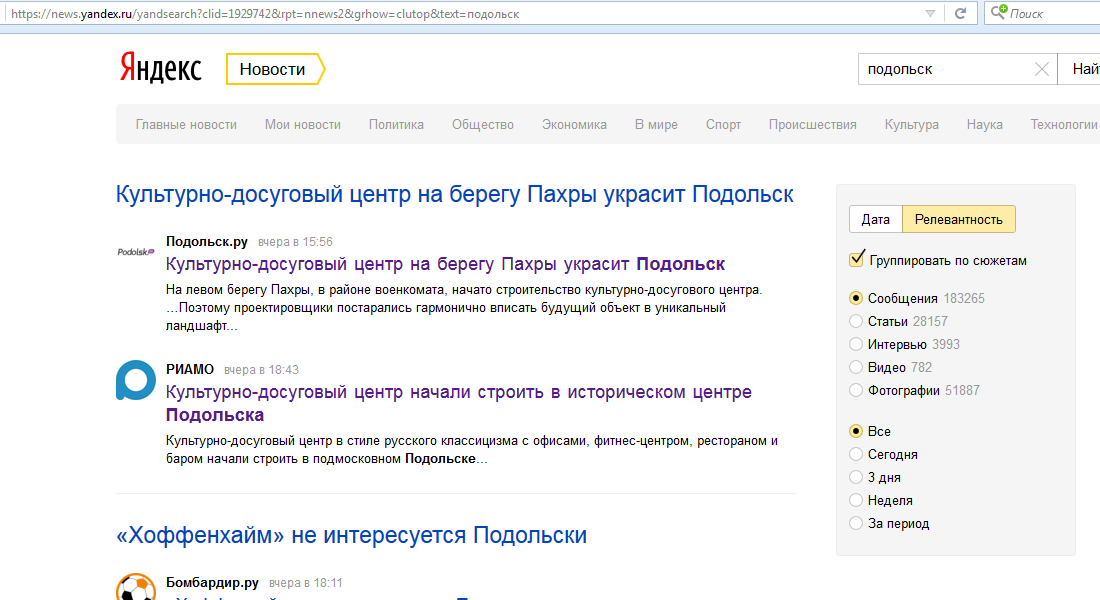Screen dimensions: 1100x600
Task: Click the Бомбардир.ру soccer ball icon
Action: pos(135,587)
